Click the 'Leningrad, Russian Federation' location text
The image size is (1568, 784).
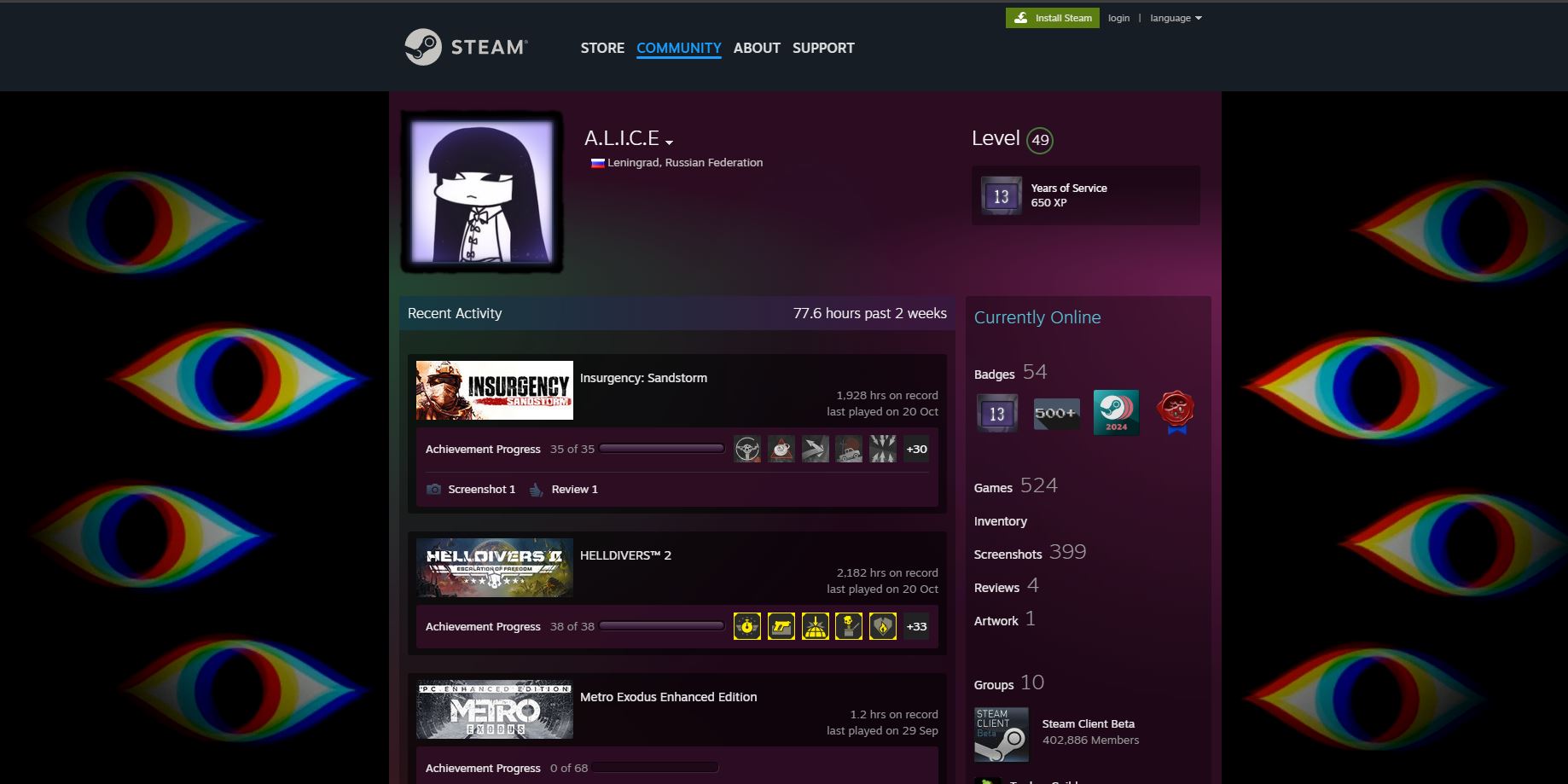pos(685,163)
